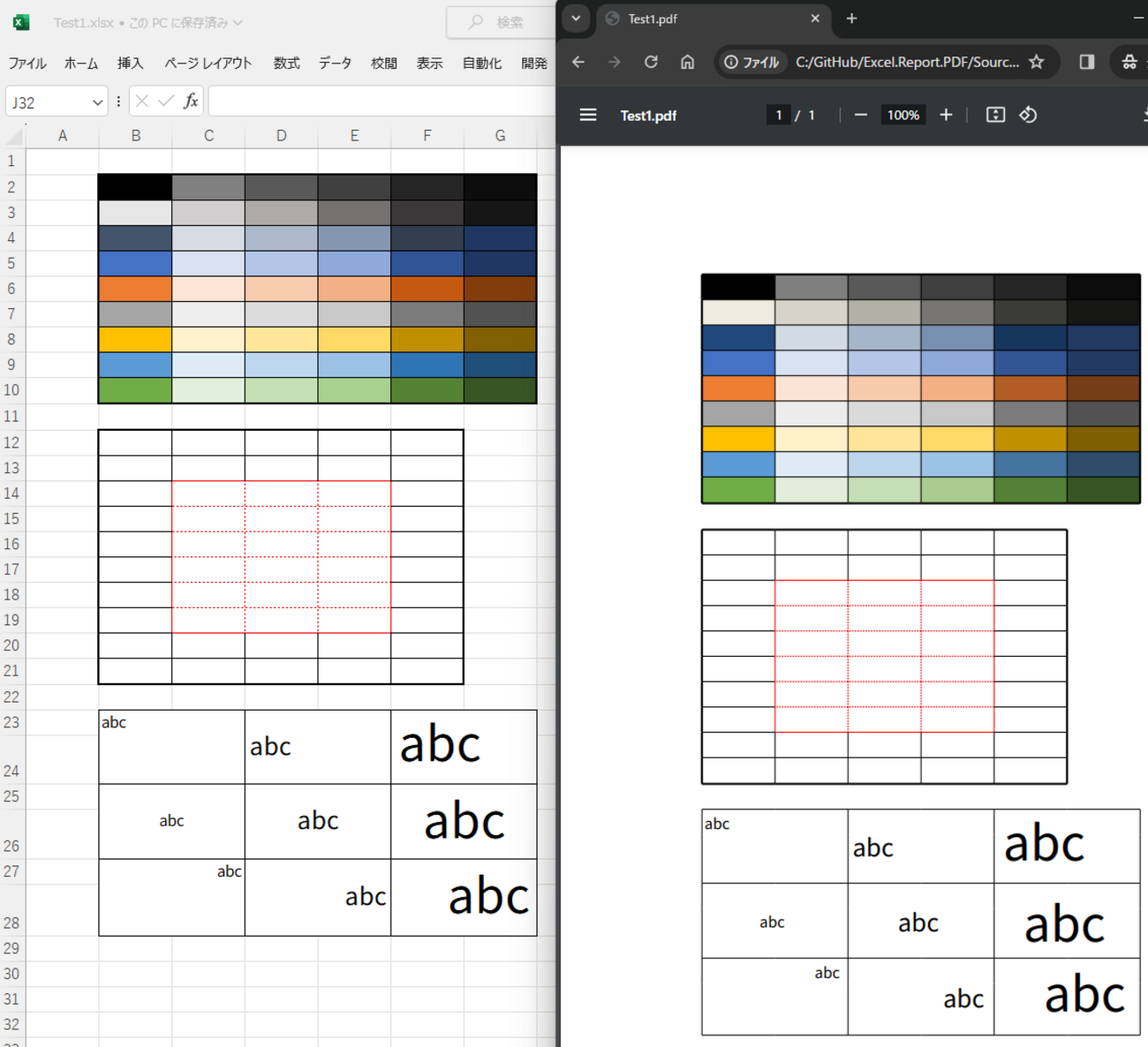Switch to the ホーム ribbon tab
The image size is (1148, 1047).
point(81,63)
